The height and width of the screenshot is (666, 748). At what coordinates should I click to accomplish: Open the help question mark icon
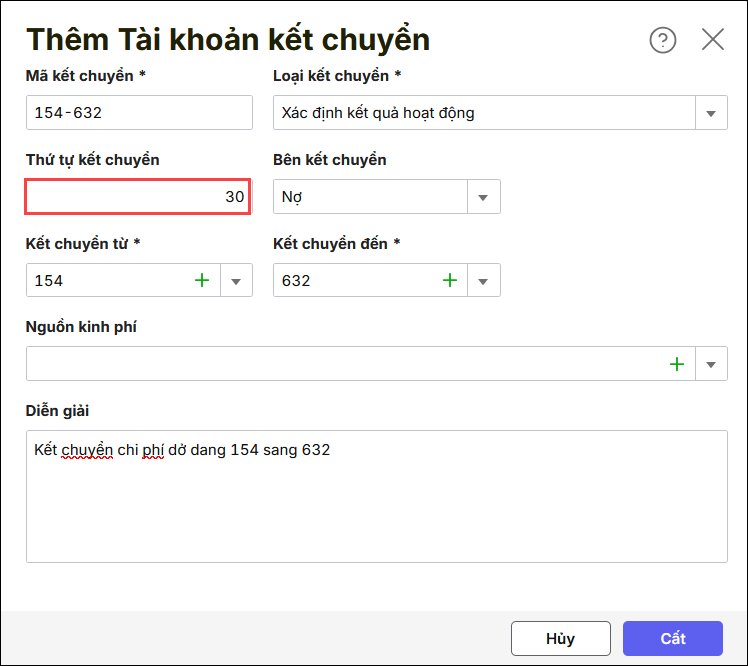pos(663,40)
